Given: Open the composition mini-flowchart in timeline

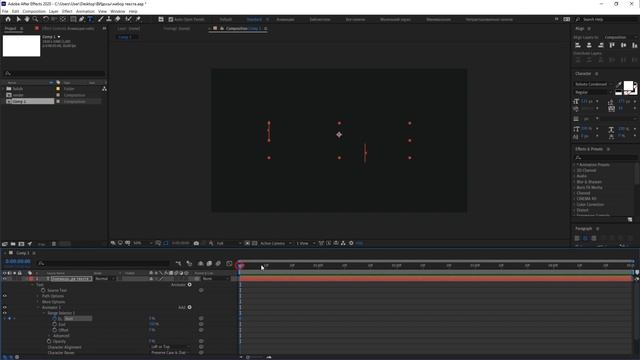Looking at the screenshot, I should pyautogui.click(x=178, y=264).
